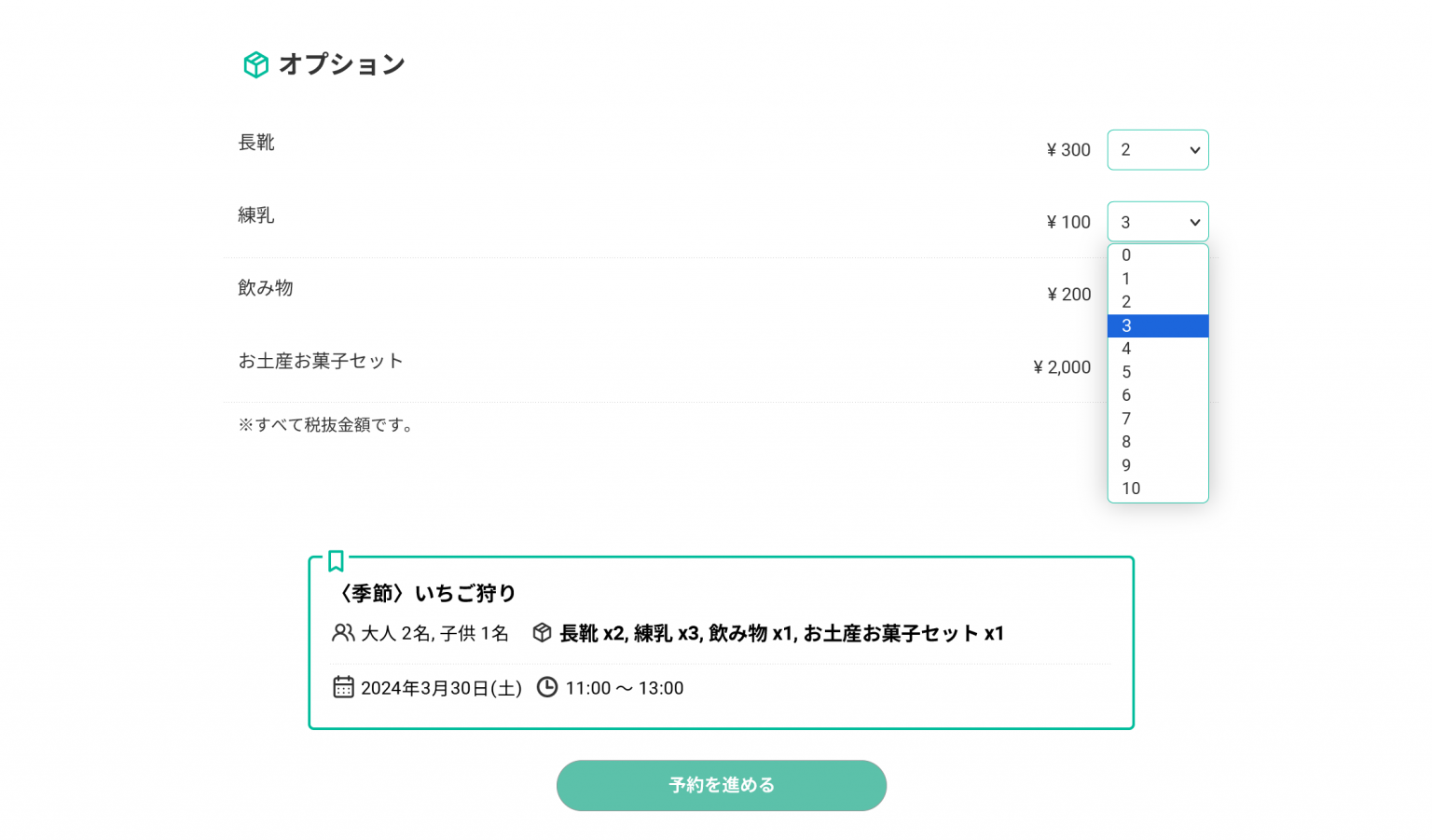Choose 8 from the quantity list
1432x840 pixels.
[1157, 442]
